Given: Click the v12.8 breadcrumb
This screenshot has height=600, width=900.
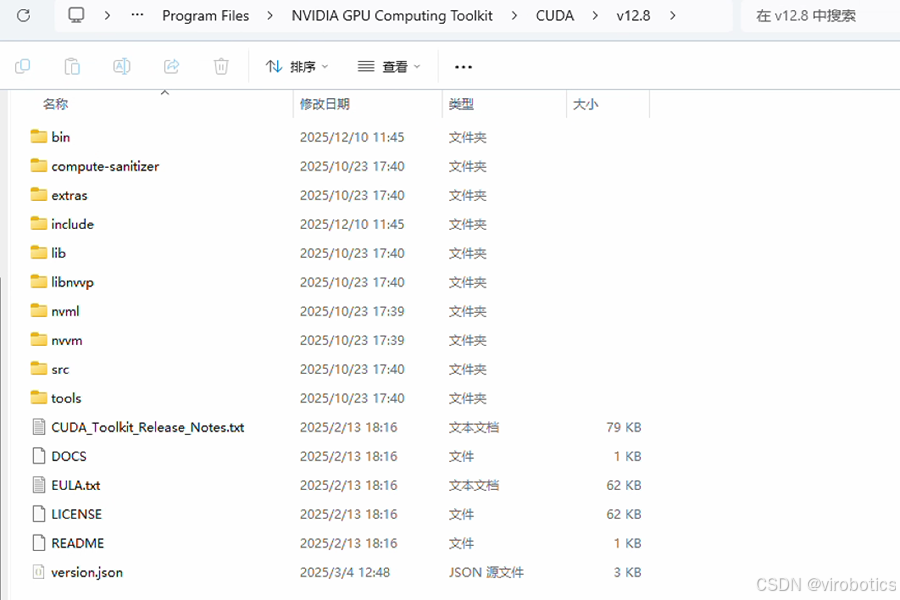Looking at the screenshot, I should pyautogui.click(x=633, y=16).
